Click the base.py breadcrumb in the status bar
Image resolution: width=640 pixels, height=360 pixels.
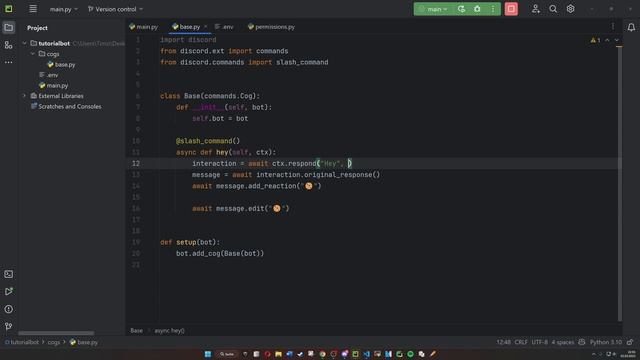[x=84, y=342]
